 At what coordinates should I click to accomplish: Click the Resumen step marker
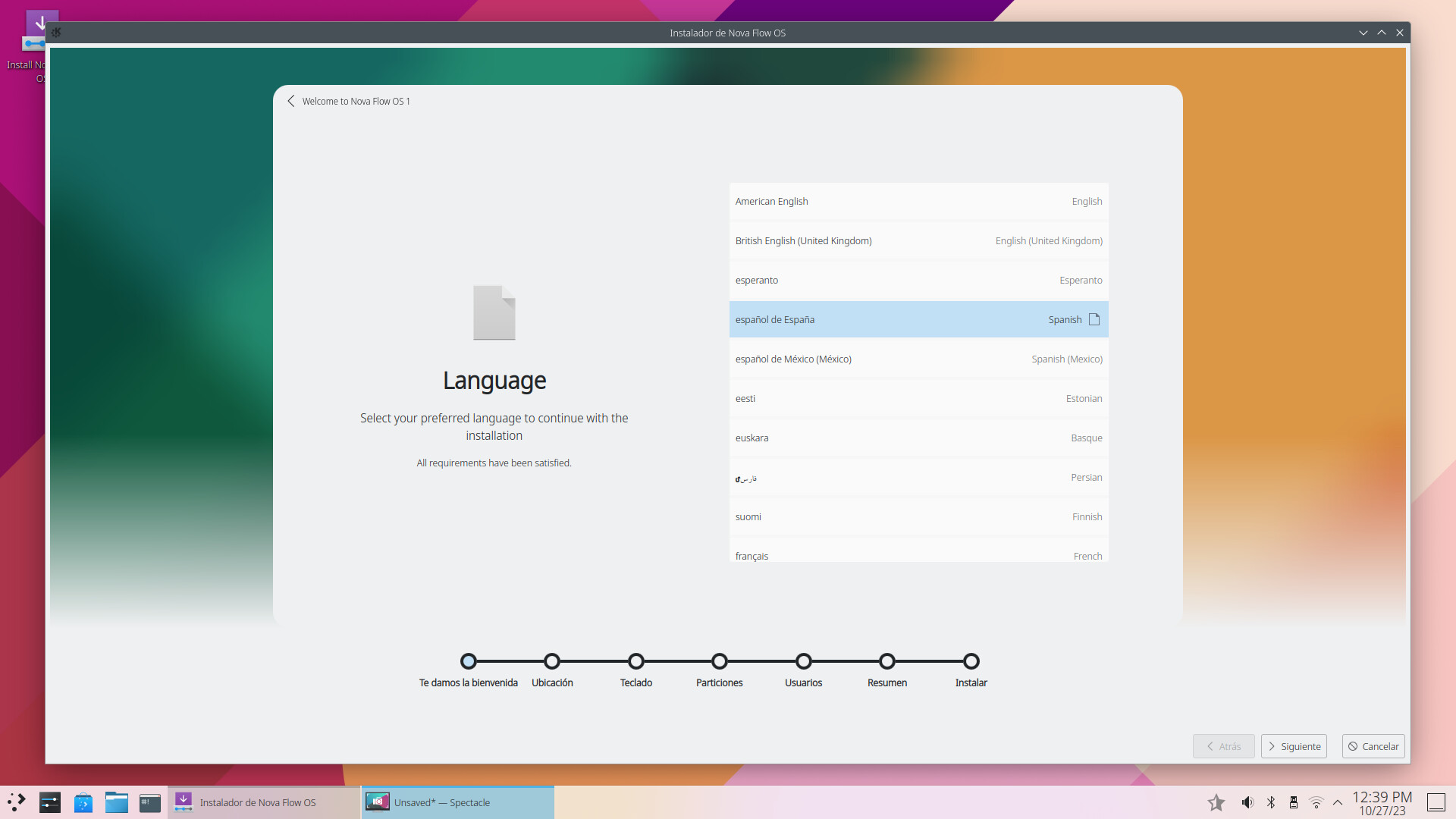pyautogui.click(x=887, y=661)
